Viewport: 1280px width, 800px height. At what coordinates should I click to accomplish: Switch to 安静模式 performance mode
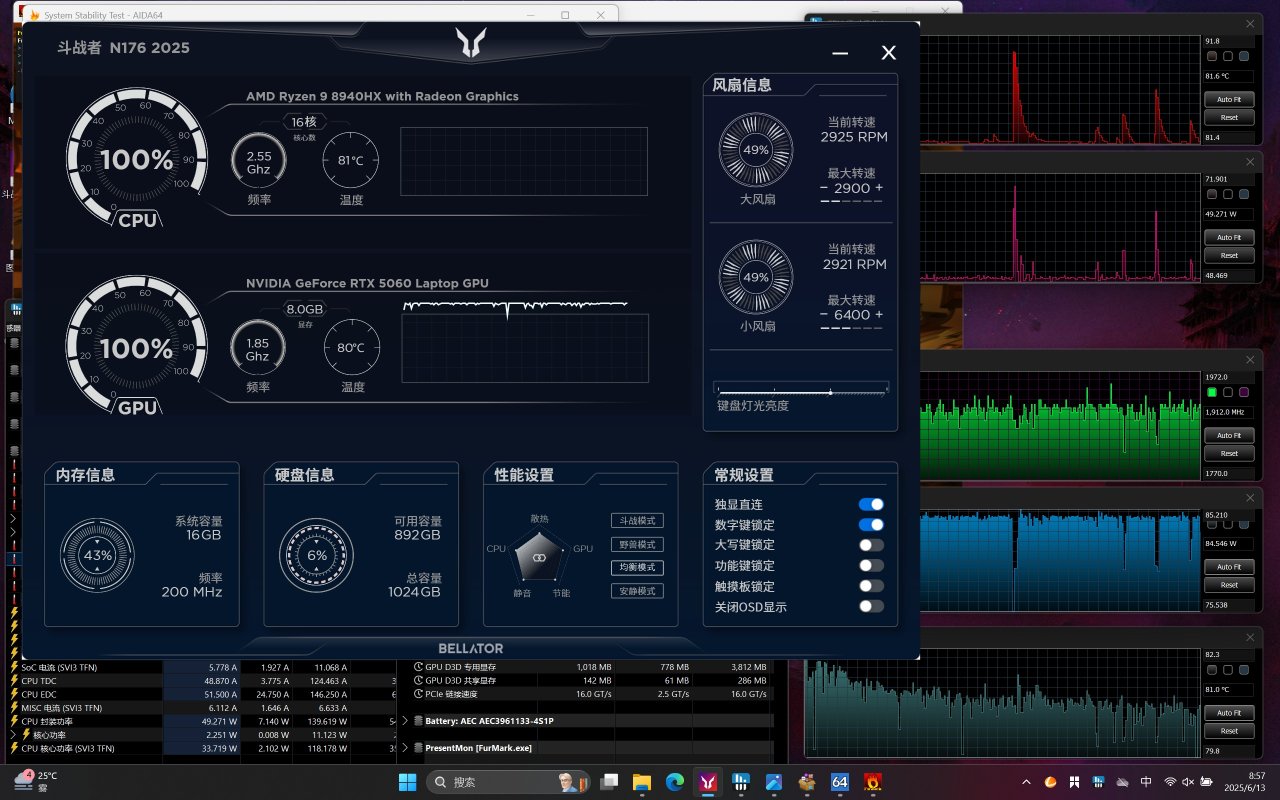pyautogui.click(x=637, y=591)
